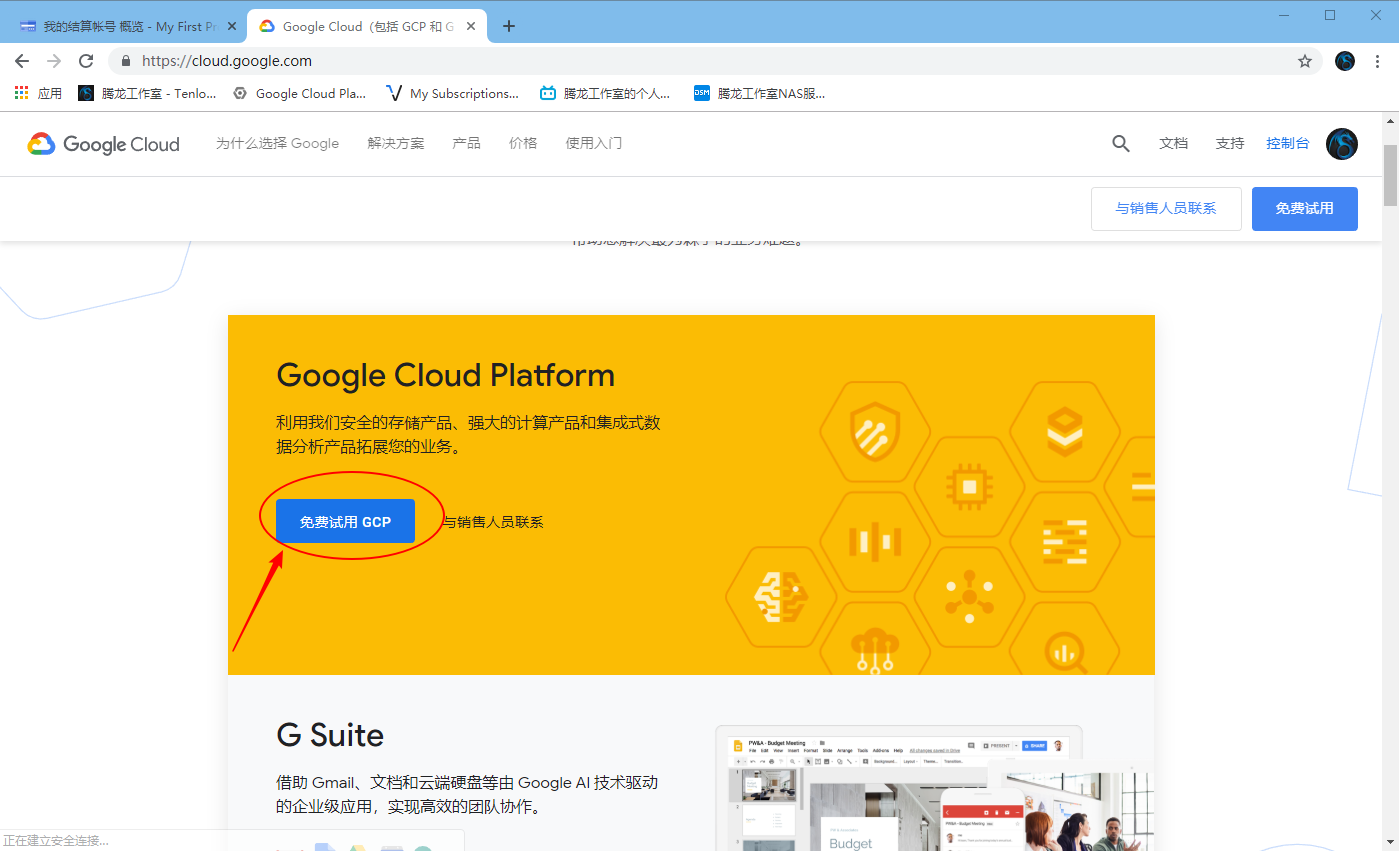Click the search magnifier icon

1121,144
